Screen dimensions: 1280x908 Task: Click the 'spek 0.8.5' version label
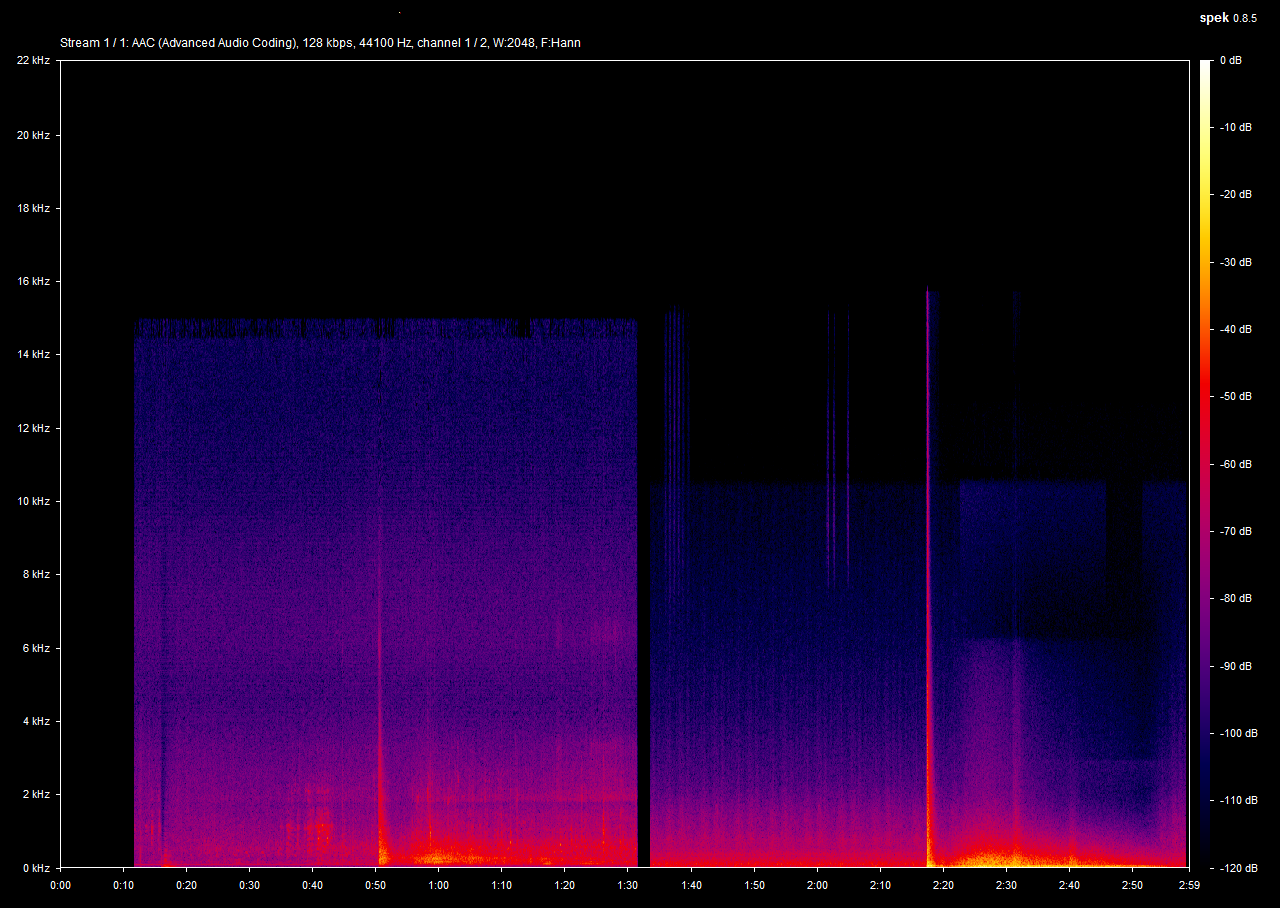coord(1228,18)
